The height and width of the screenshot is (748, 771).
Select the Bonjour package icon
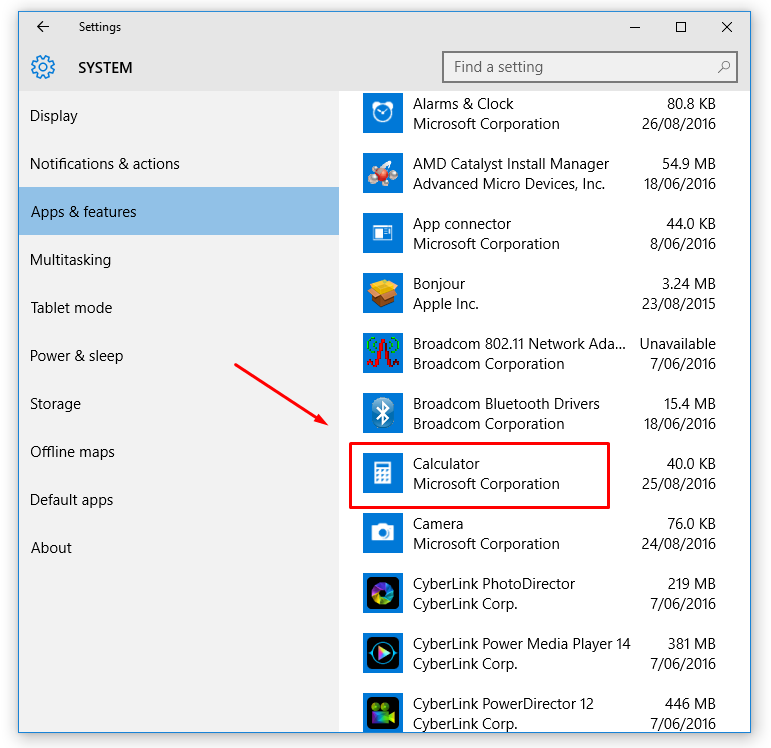tap(382, 294)
